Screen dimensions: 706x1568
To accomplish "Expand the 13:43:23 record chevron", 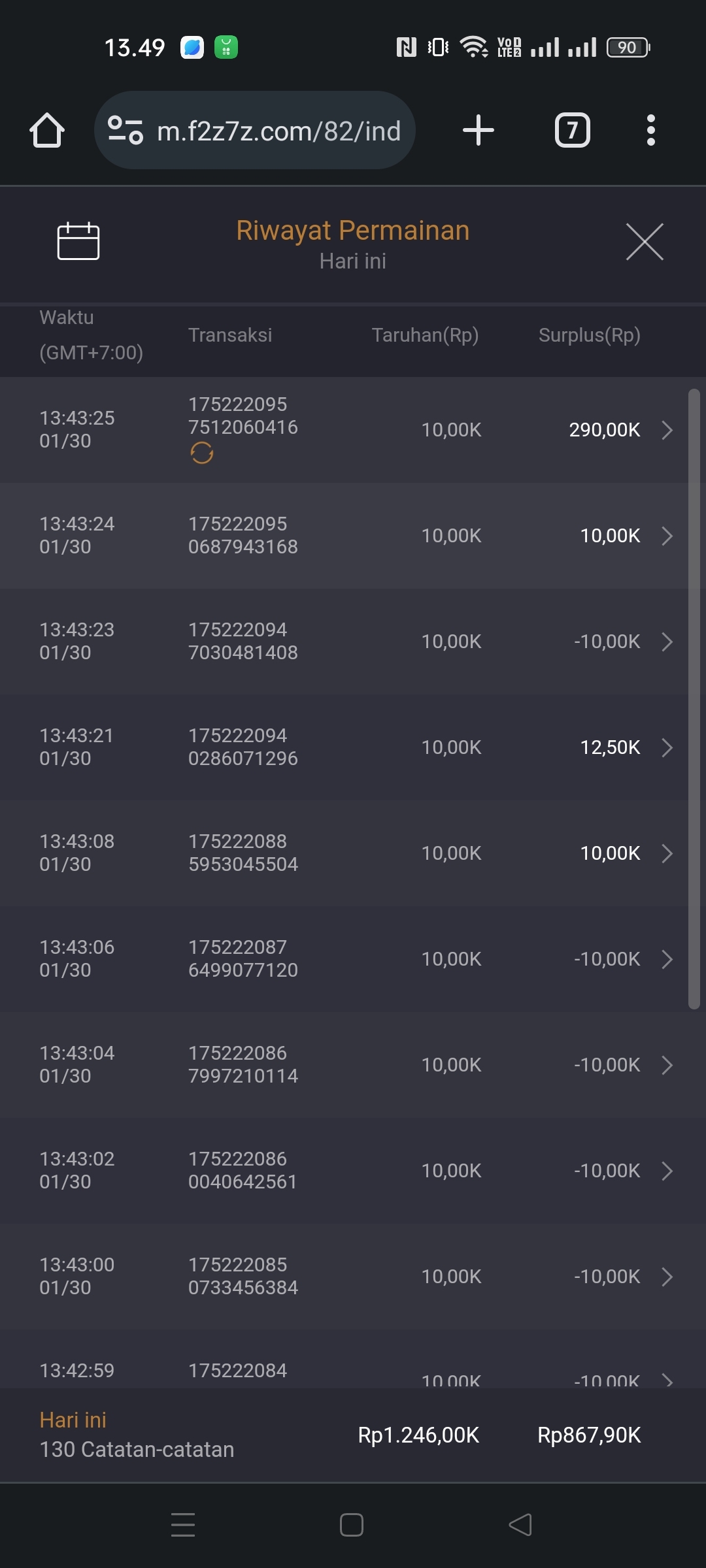I will 667,642.
